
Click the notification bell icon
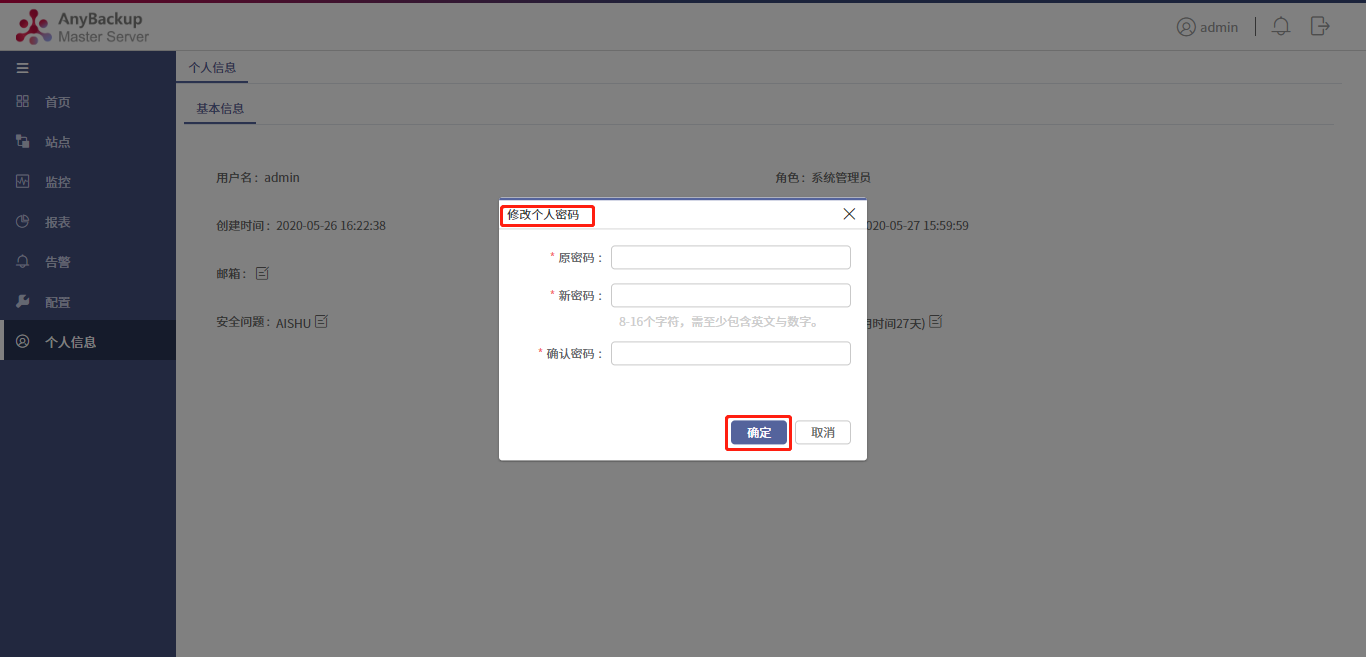[x=1280, y=27]
